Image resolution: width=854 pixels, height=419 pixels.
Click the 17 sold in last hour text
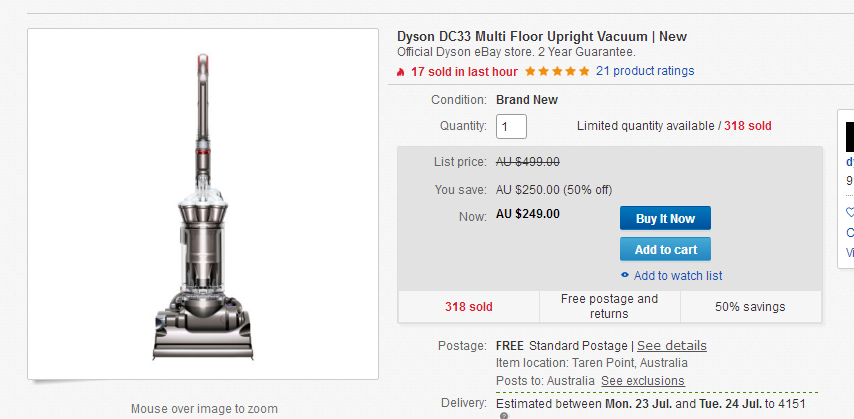click(x=464, y=71)
